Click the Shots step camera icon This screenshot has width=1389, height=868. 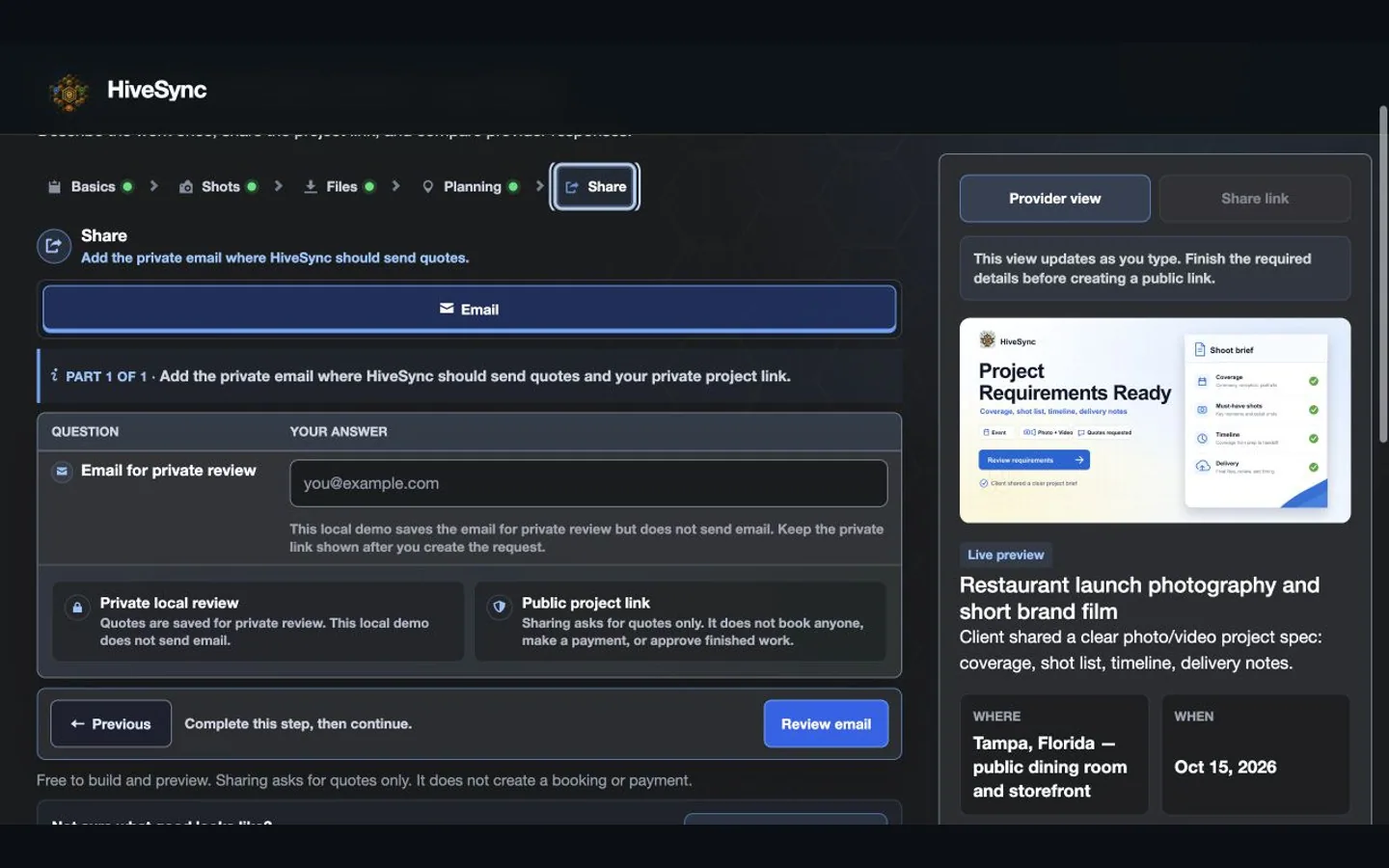pos(186,187)
